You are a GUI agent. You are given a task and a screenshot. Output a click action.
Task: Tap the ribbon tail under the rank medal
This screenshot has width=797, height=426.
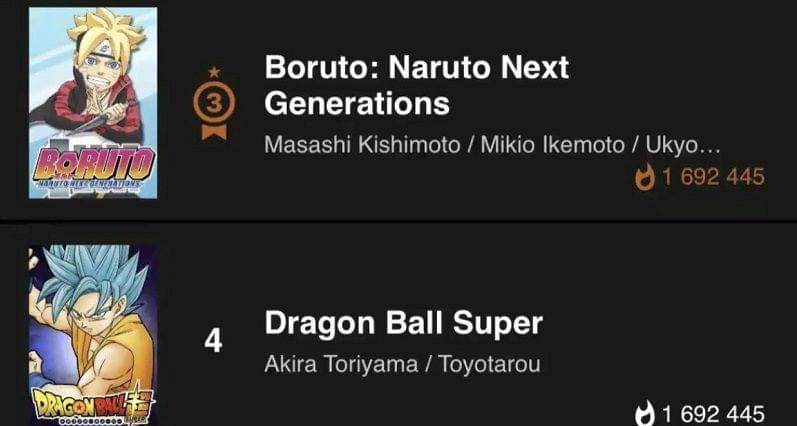(x=213, y=130)
